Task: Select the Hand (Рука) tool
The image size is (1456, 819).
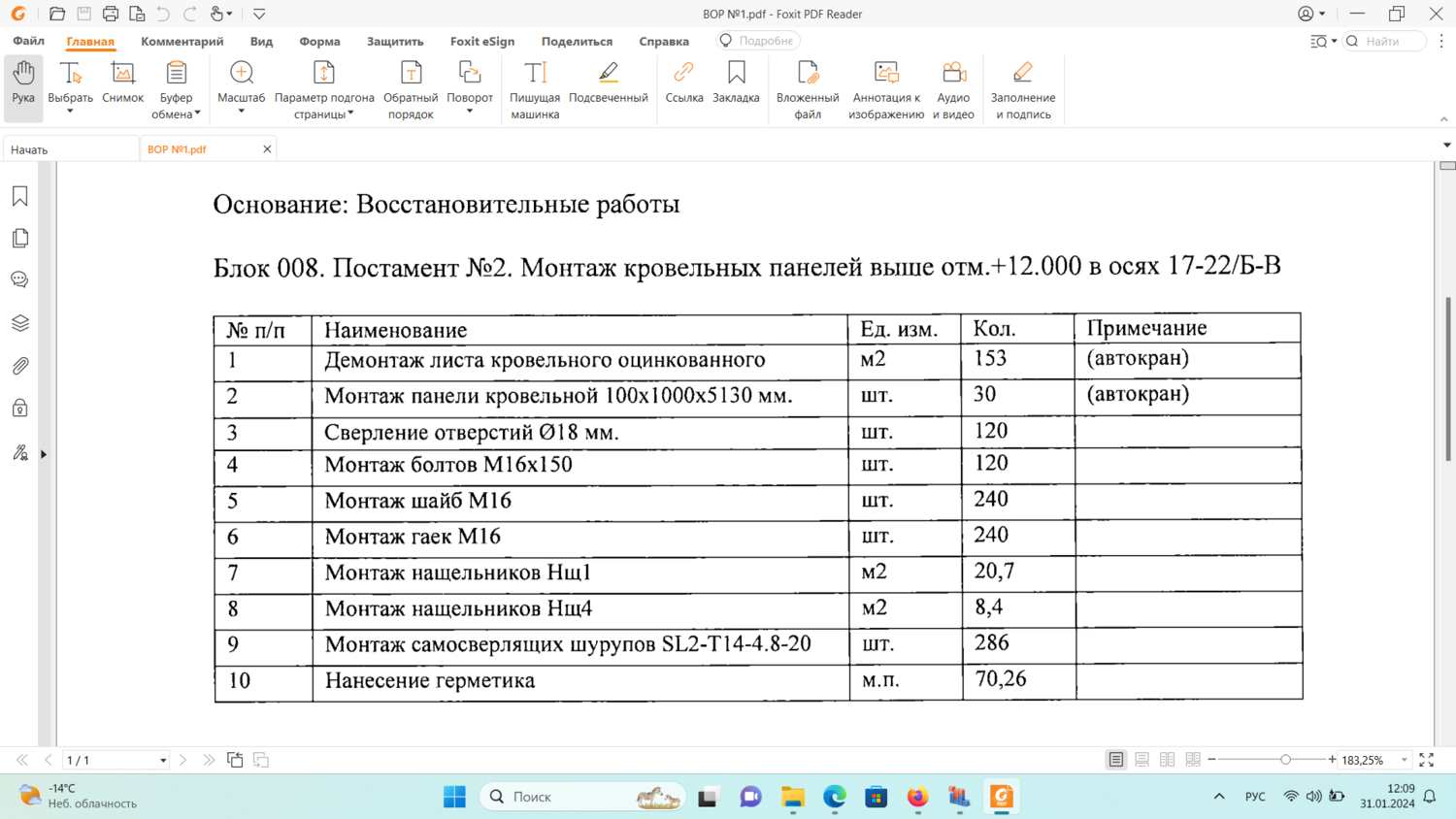Action: pyautogui.click(x=23, y=83)
